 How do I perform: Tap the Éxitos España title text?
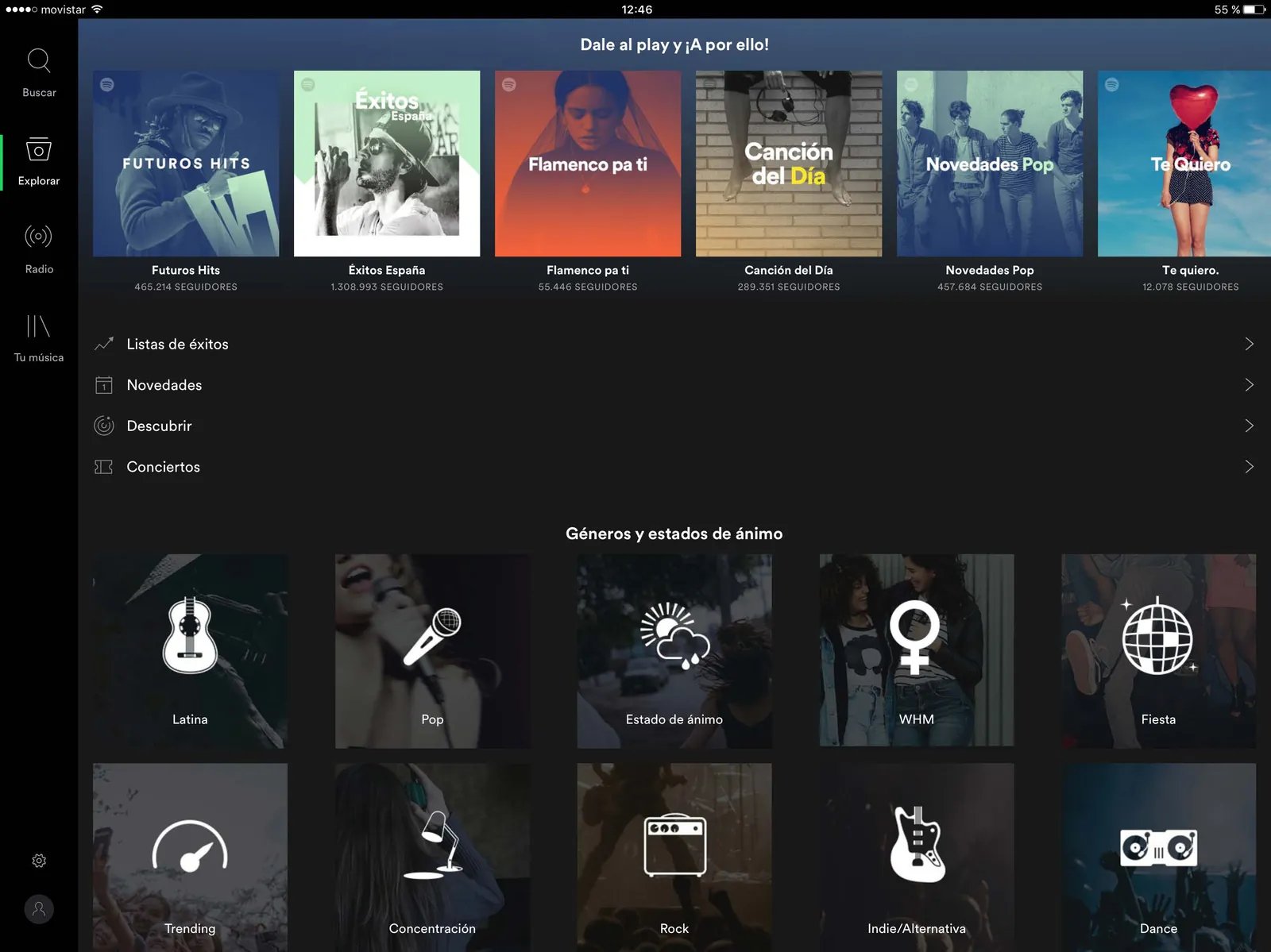(x=387, y=270)
